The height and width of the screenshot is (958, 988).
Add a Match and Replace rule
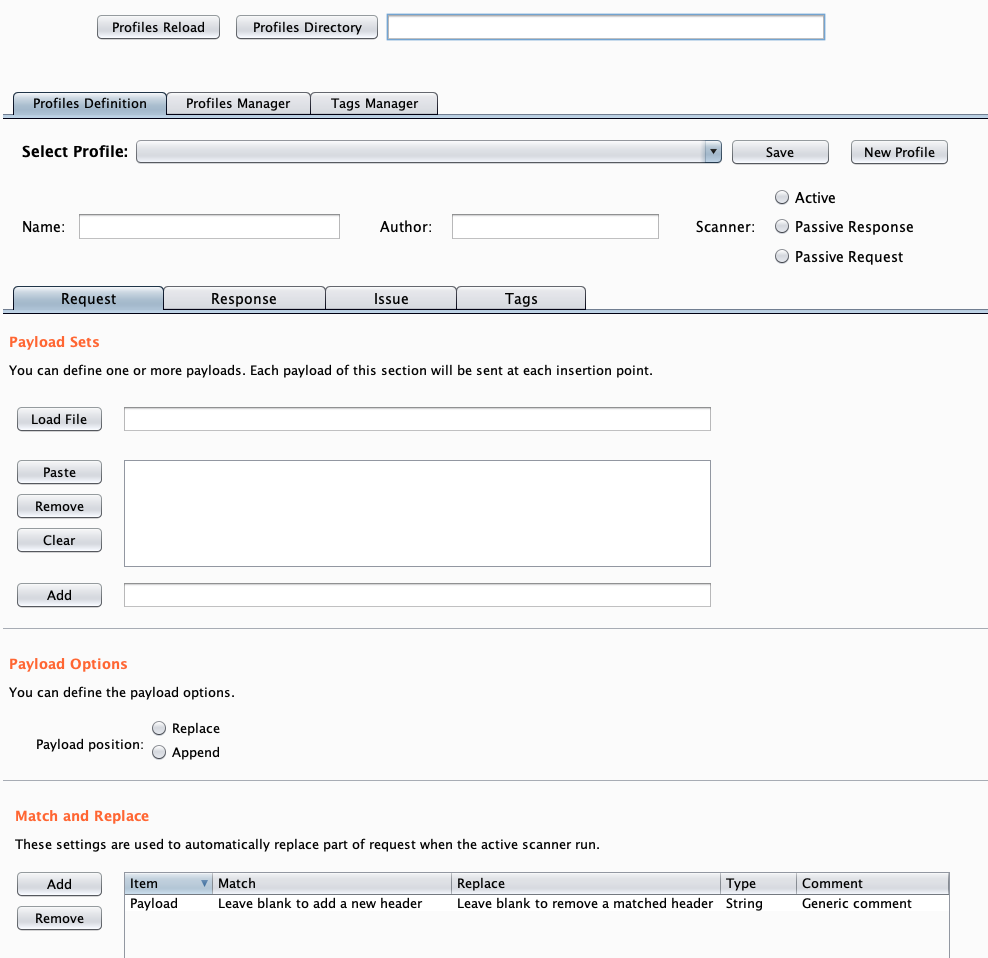pos(59,884)
